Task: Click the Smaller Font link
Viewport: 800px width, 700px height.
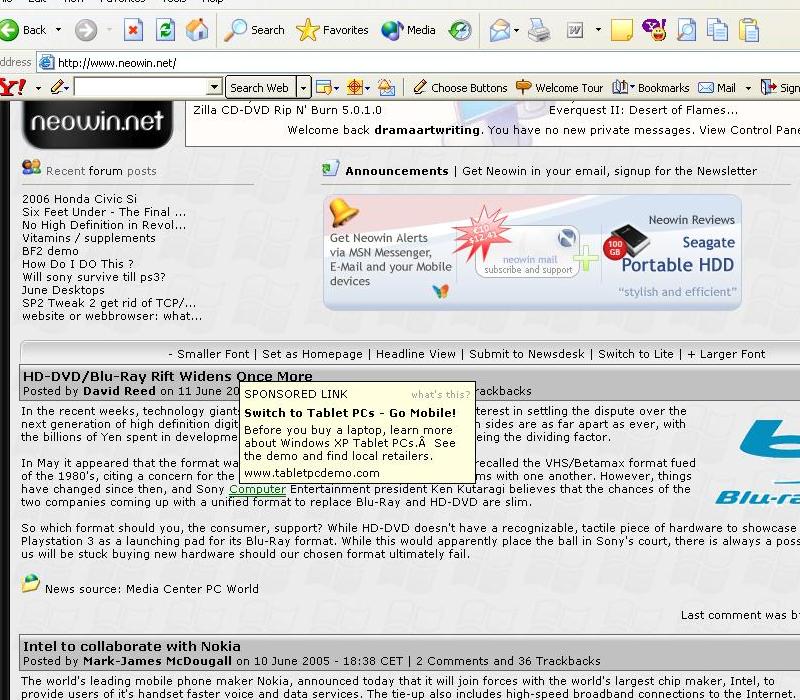Action: 213,354
